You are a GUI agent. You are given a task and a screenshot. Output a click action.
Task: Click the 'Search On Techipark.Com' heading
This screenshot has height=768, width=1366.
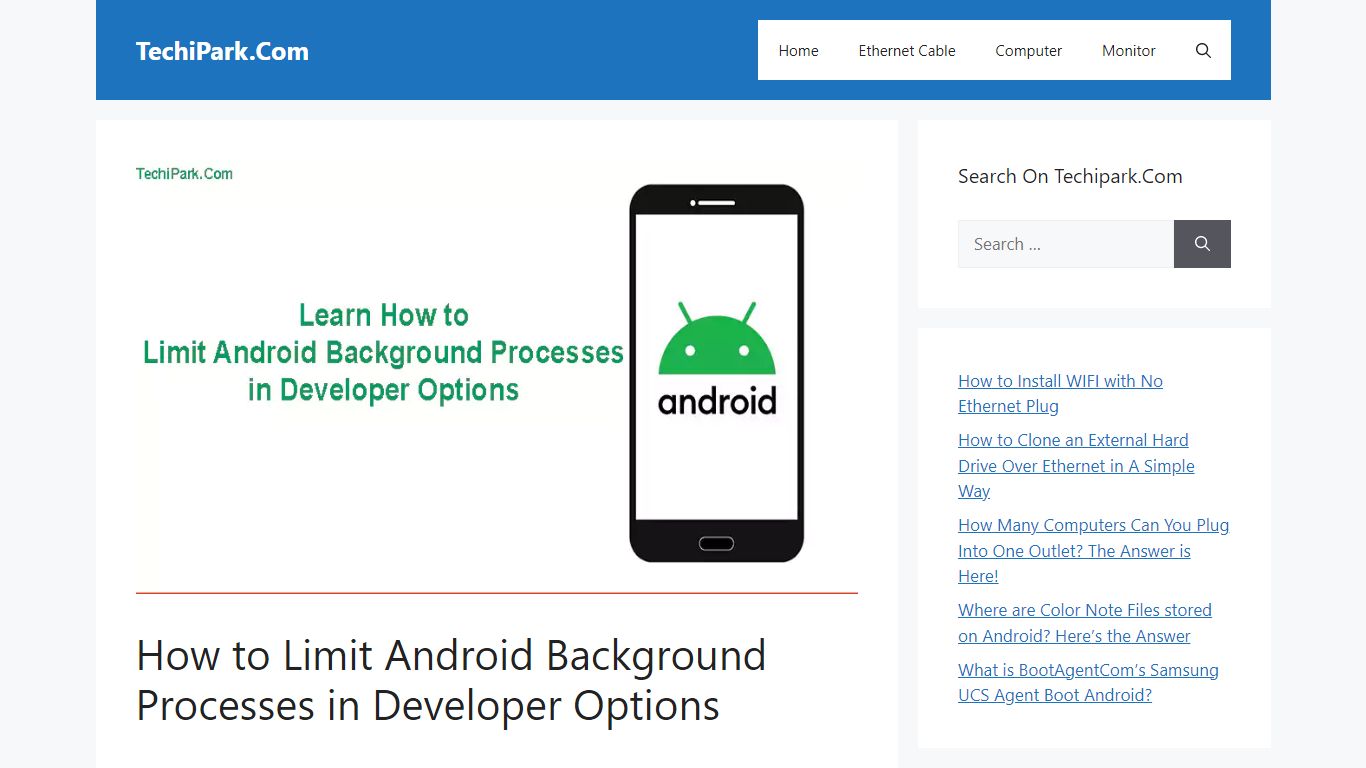1070,176
